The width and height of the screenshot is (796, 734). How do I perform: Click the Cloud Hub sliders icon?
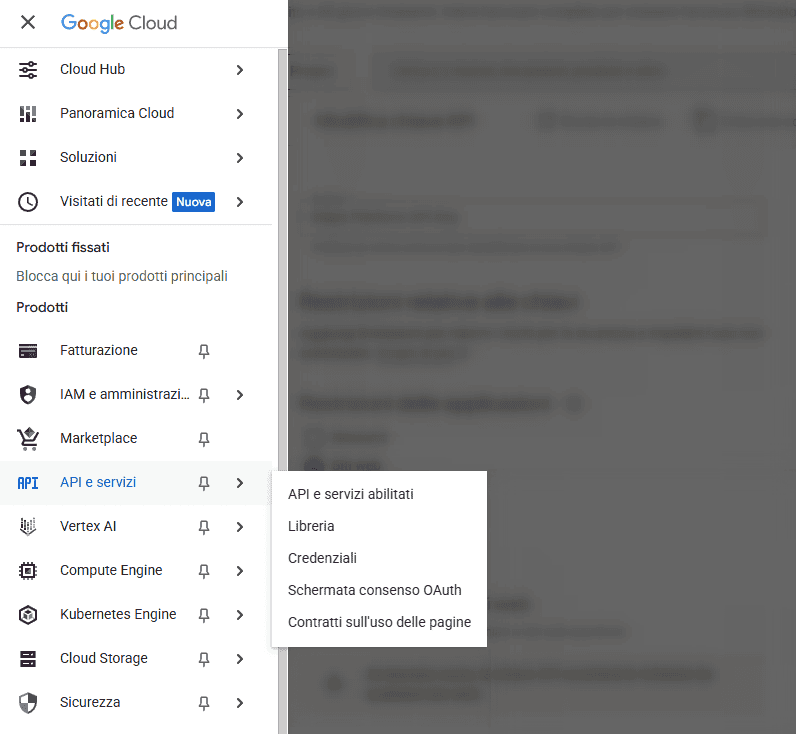pos(28,70)
